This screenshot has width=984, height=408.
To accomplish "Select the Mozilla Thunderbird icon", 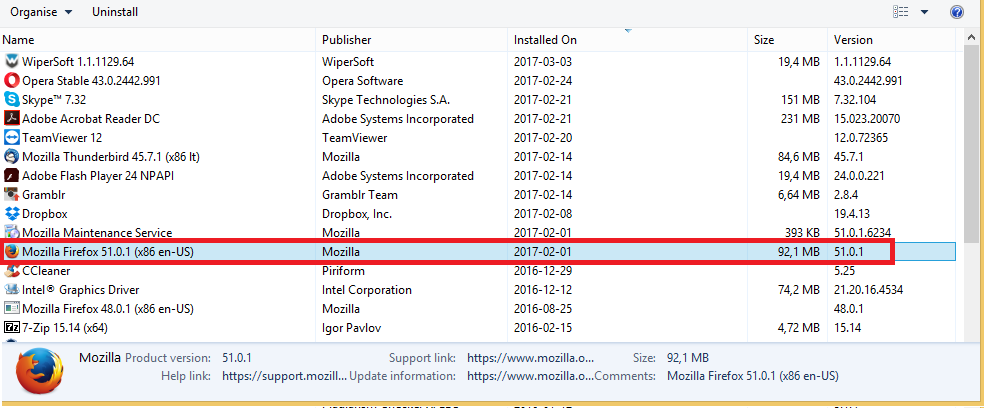I will pos(12,157).
